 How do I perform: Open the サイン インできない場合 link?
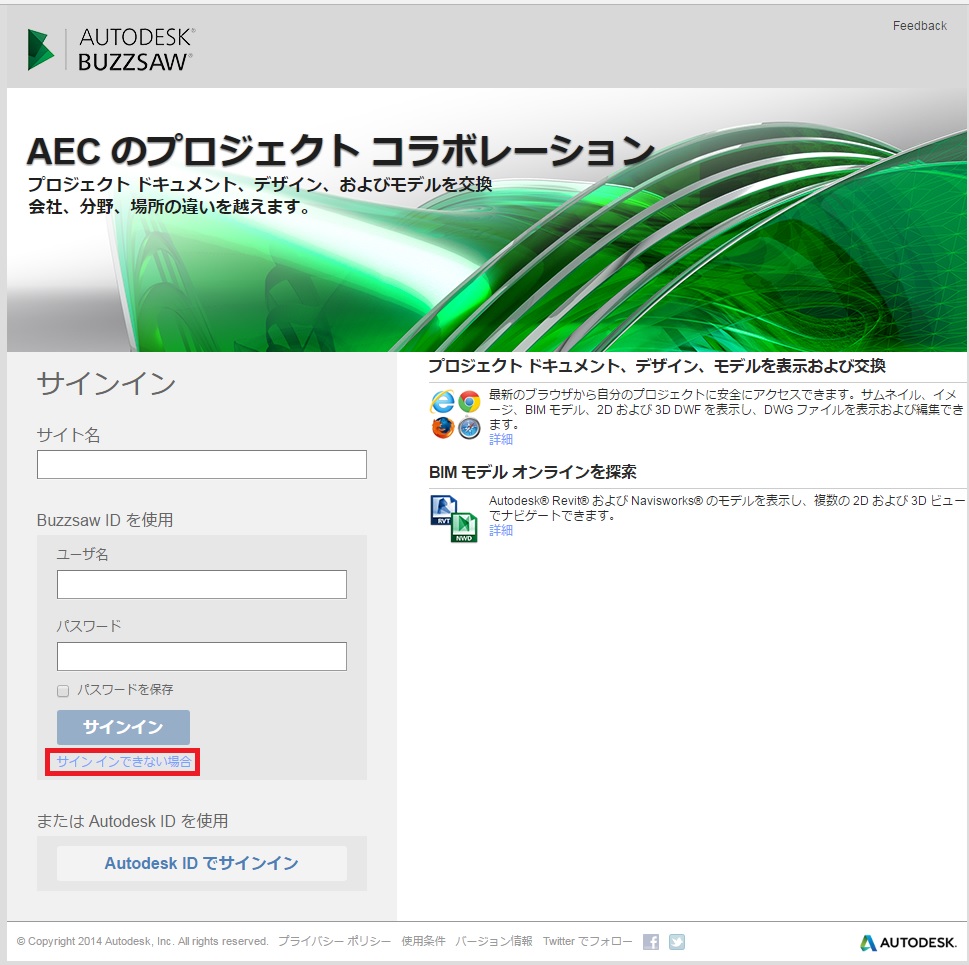tap(124, 761)
